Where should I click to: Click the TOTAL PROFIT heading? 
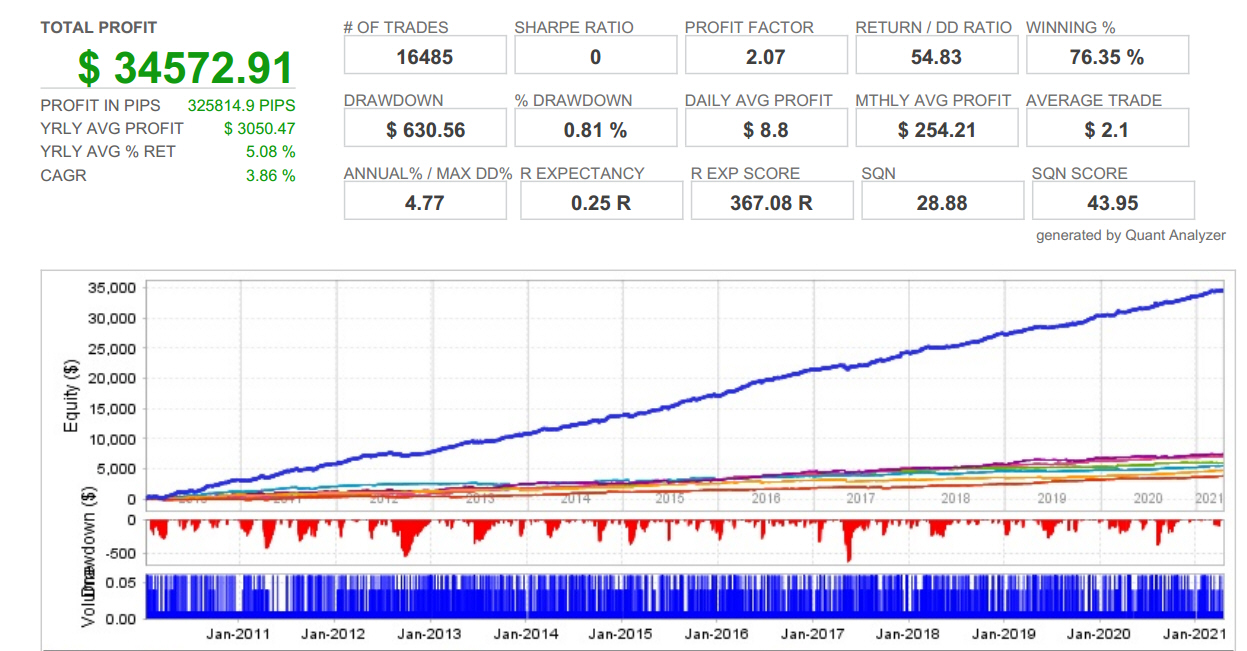tap(99, 28)
